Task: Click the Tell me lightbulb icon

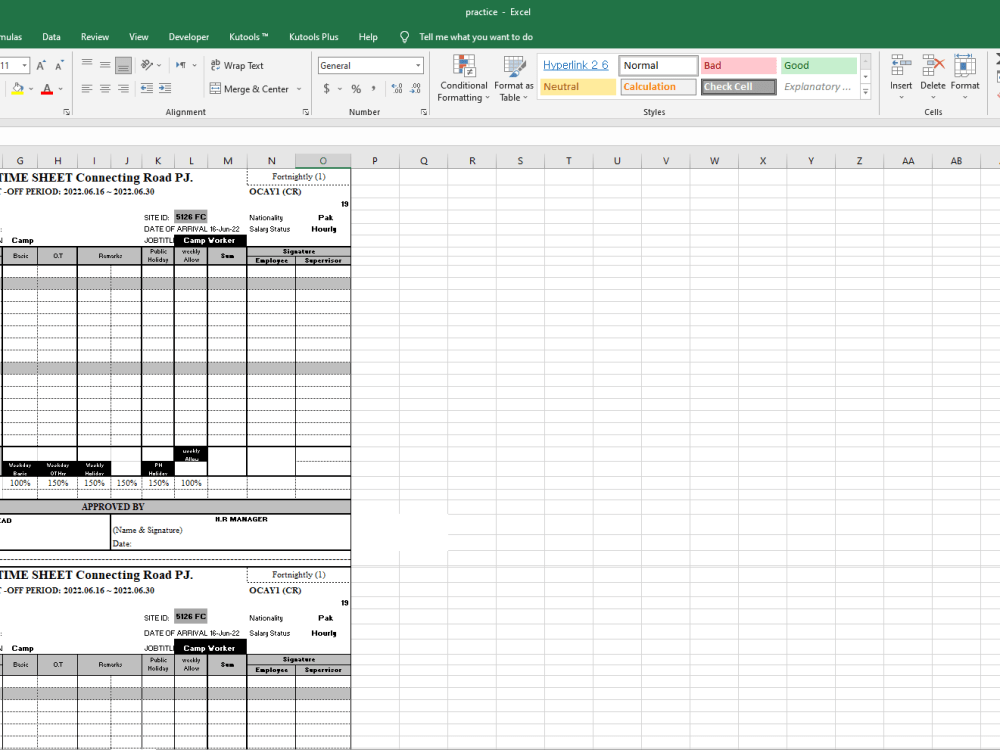Action: [404, 37]
